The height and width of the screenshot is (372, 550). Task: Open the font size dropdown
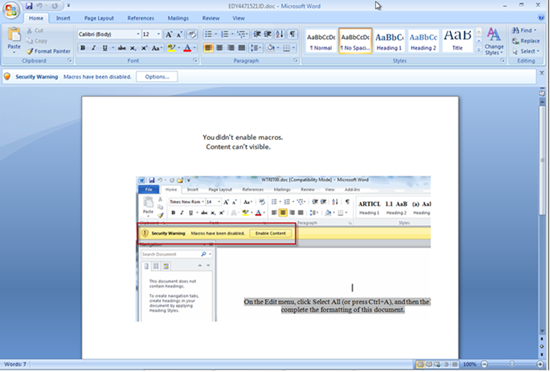coord(159,34)
